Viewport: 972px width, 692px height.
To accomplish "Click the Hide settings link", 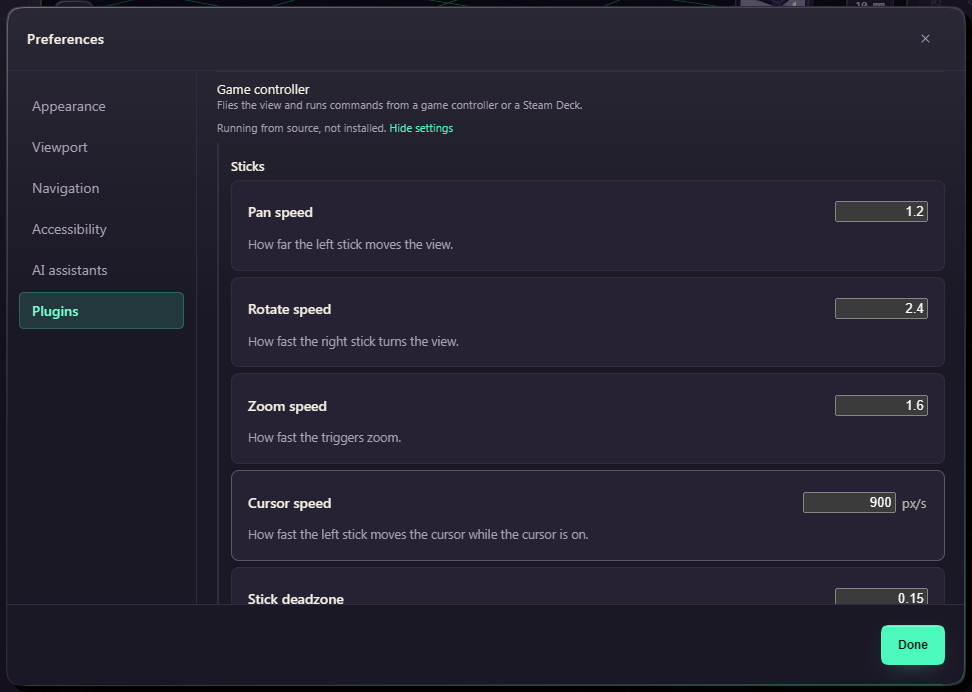I will pos(421,128).
